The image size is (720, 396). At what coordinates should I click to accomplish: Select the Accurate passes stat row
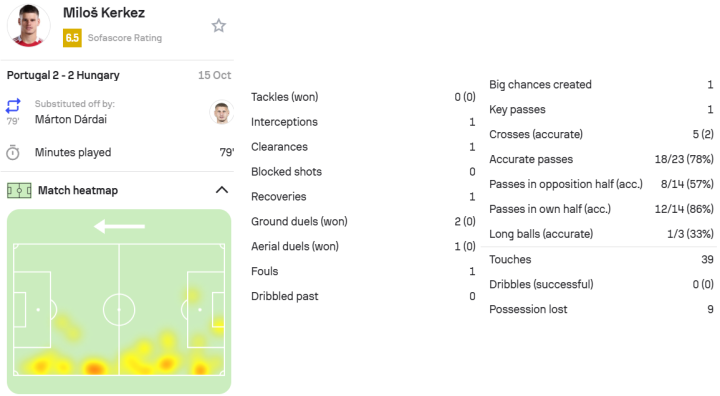(x=601, y=159)
